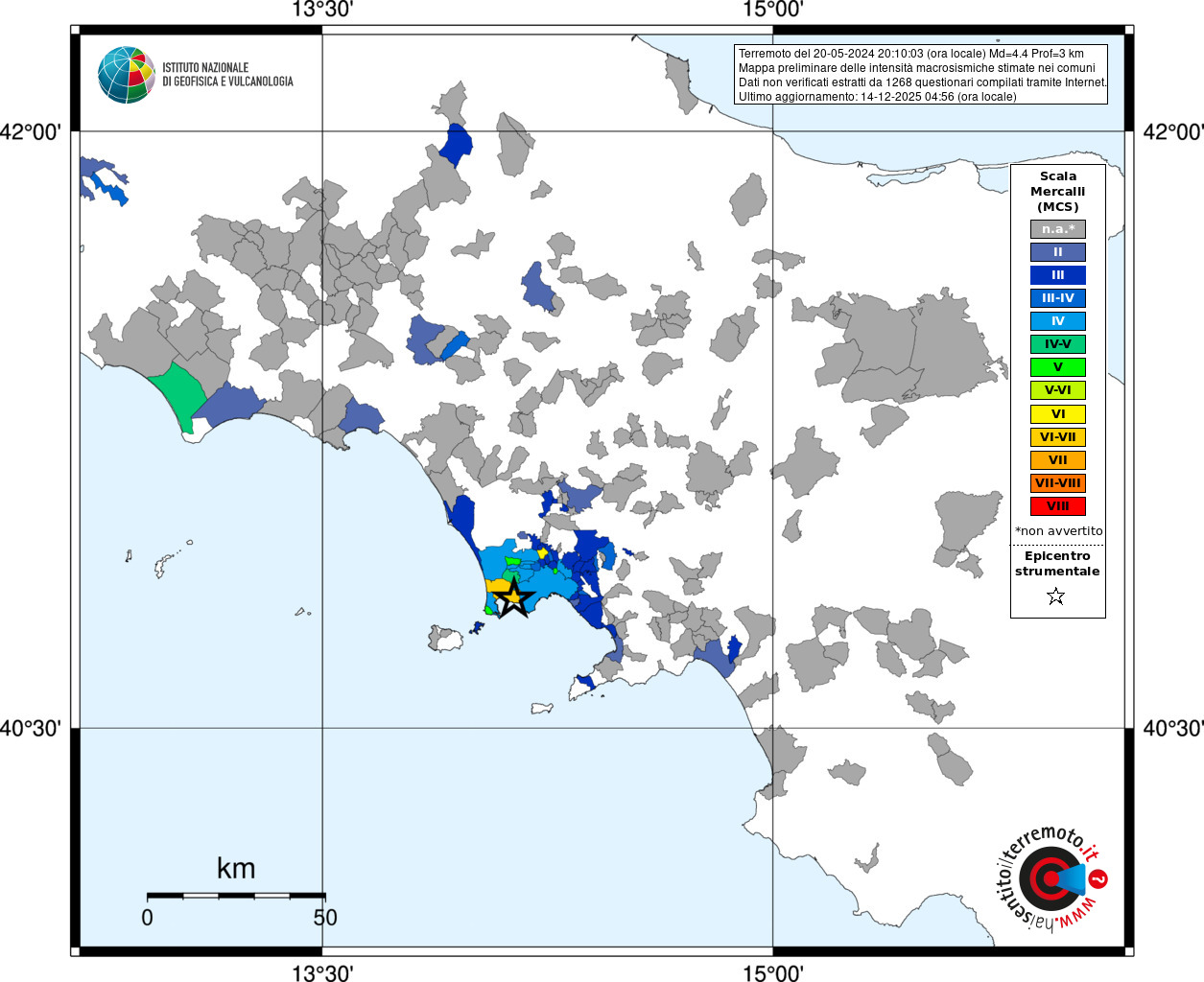Image resolution: width=1204 pixels, height=982 pixels.
Task: Click the legend's epicentro strumentale star symbol
Action: click(x=1056, y=596)
